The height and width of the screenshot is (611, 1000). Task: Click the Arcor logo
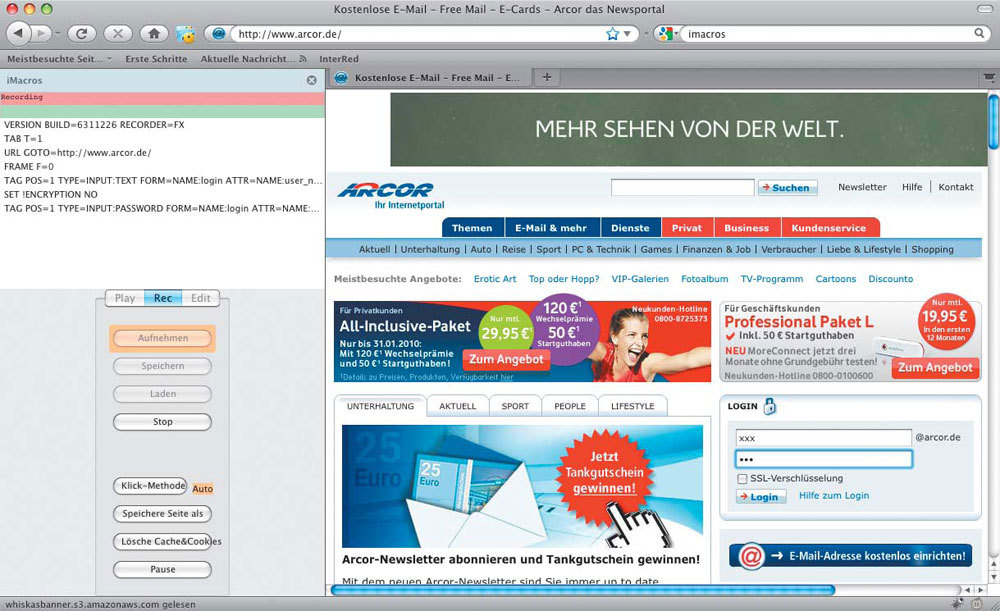coord(390,195)
